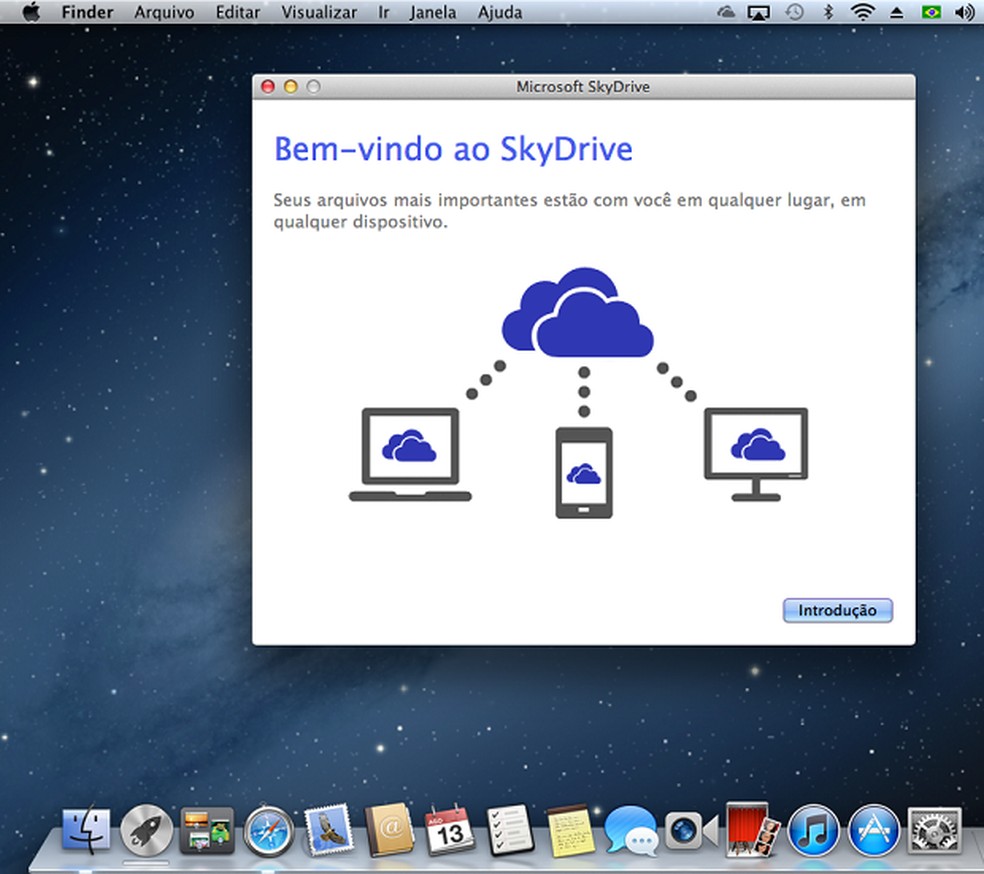This screenshot has width=984, height=874.
Task: Open the Ir menu
Action: click(x=383, y=12)
